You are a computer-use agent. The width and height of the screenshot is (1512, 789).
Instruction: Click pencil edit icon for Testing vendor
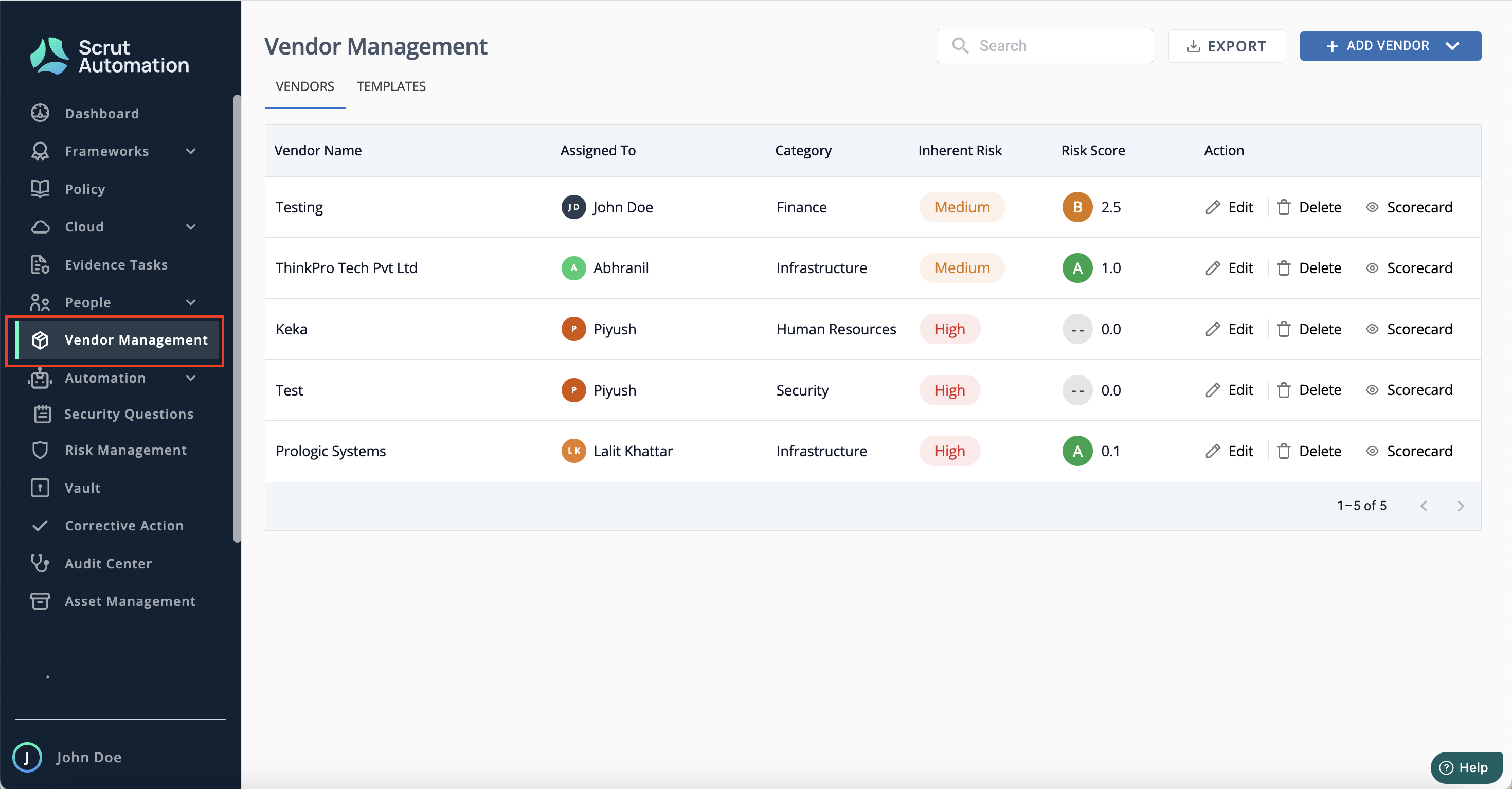(x=1213, y=207)
